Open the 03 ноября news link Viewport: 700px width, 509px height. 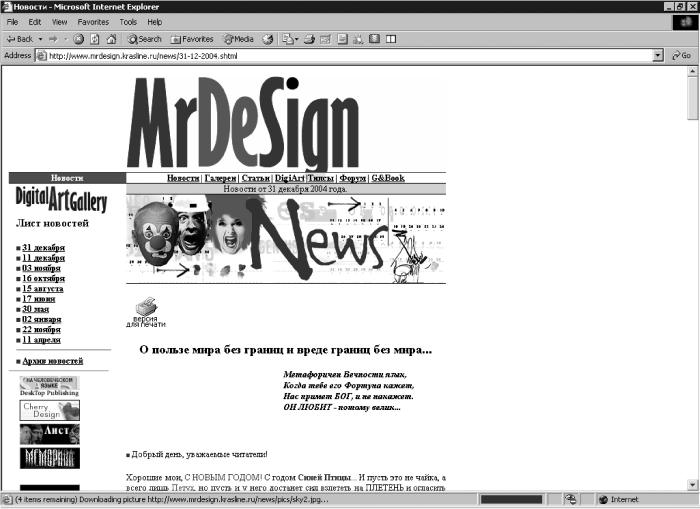pos(41,268)
